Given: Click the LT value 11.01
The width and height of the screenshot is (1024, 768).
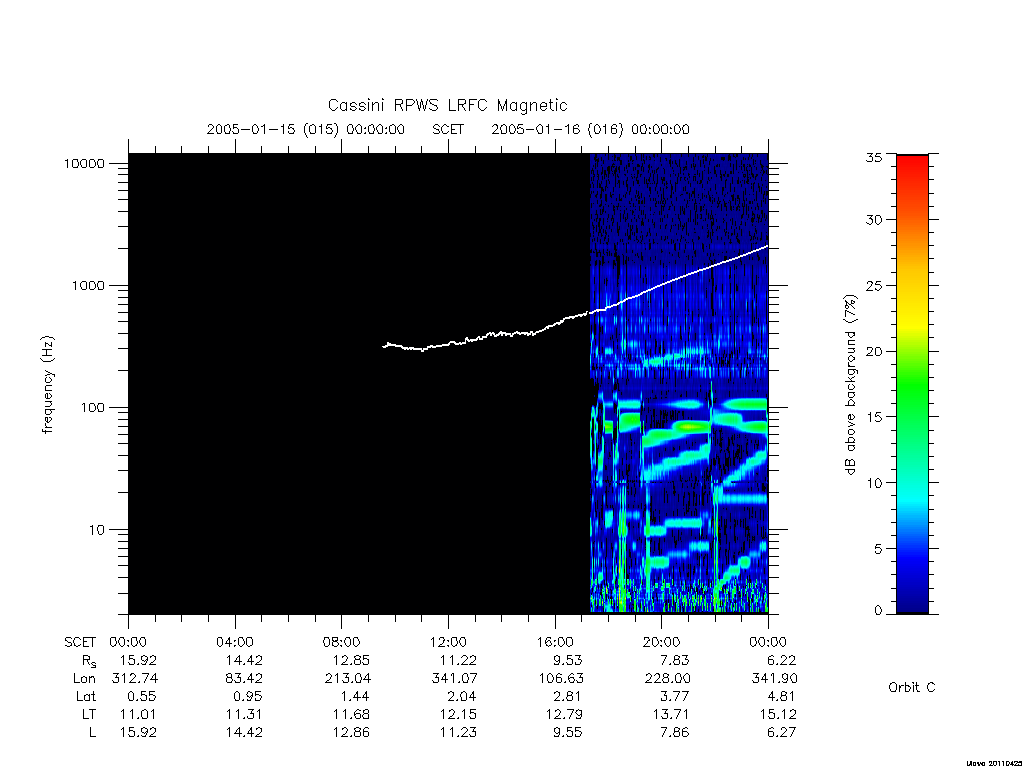Looking at the screenshot, I should point(138,714).
